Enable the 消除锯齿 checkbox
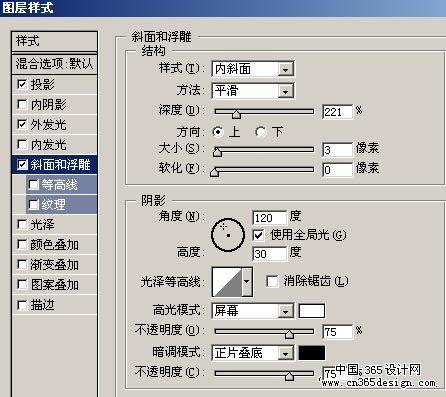446x397 pixels. pyautogui.click(x=272, y=281)
